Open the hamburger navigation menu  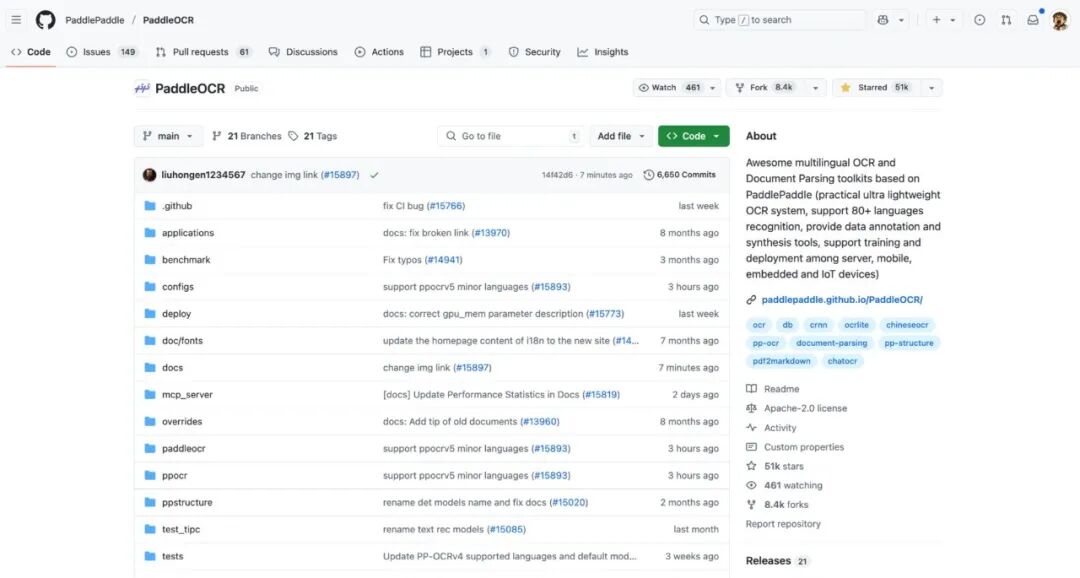(16, 20)
